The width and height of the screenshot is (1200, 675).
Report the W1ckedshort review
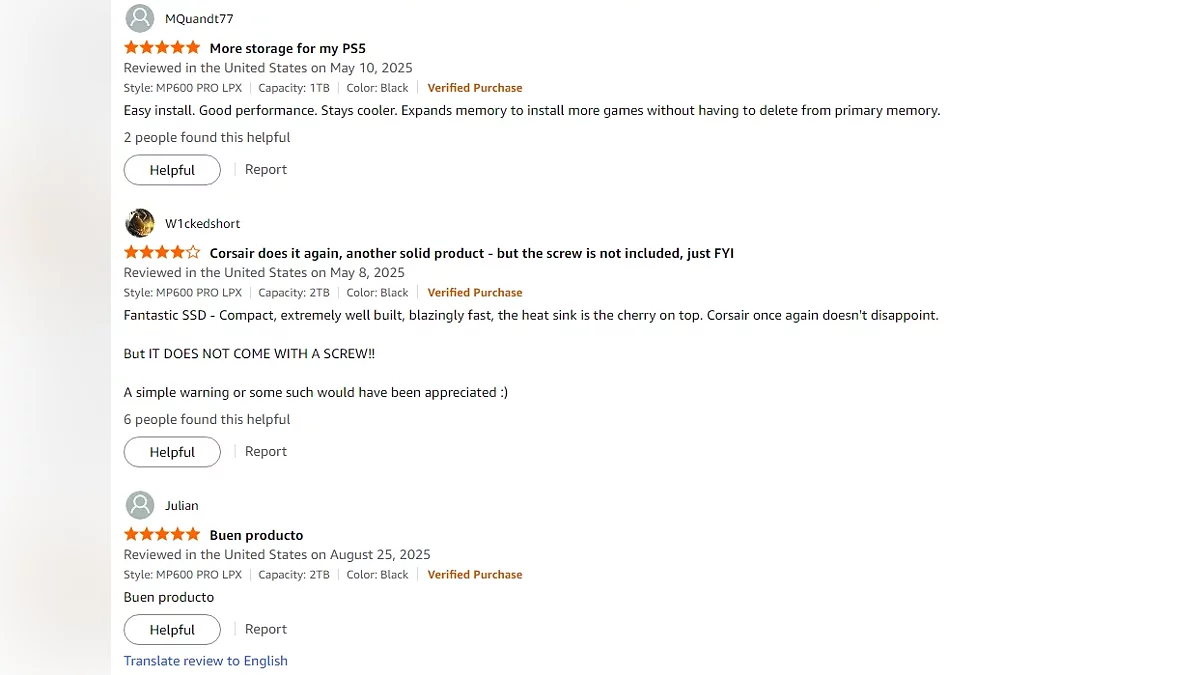click(x=266, y=452)
